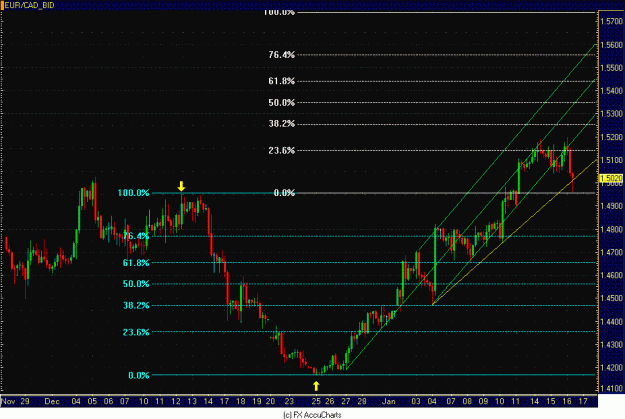Click the yellow up arrow marking the December 25 low
Screen dimensions: 625x419
pyautogui.click(x=316, y=386)
